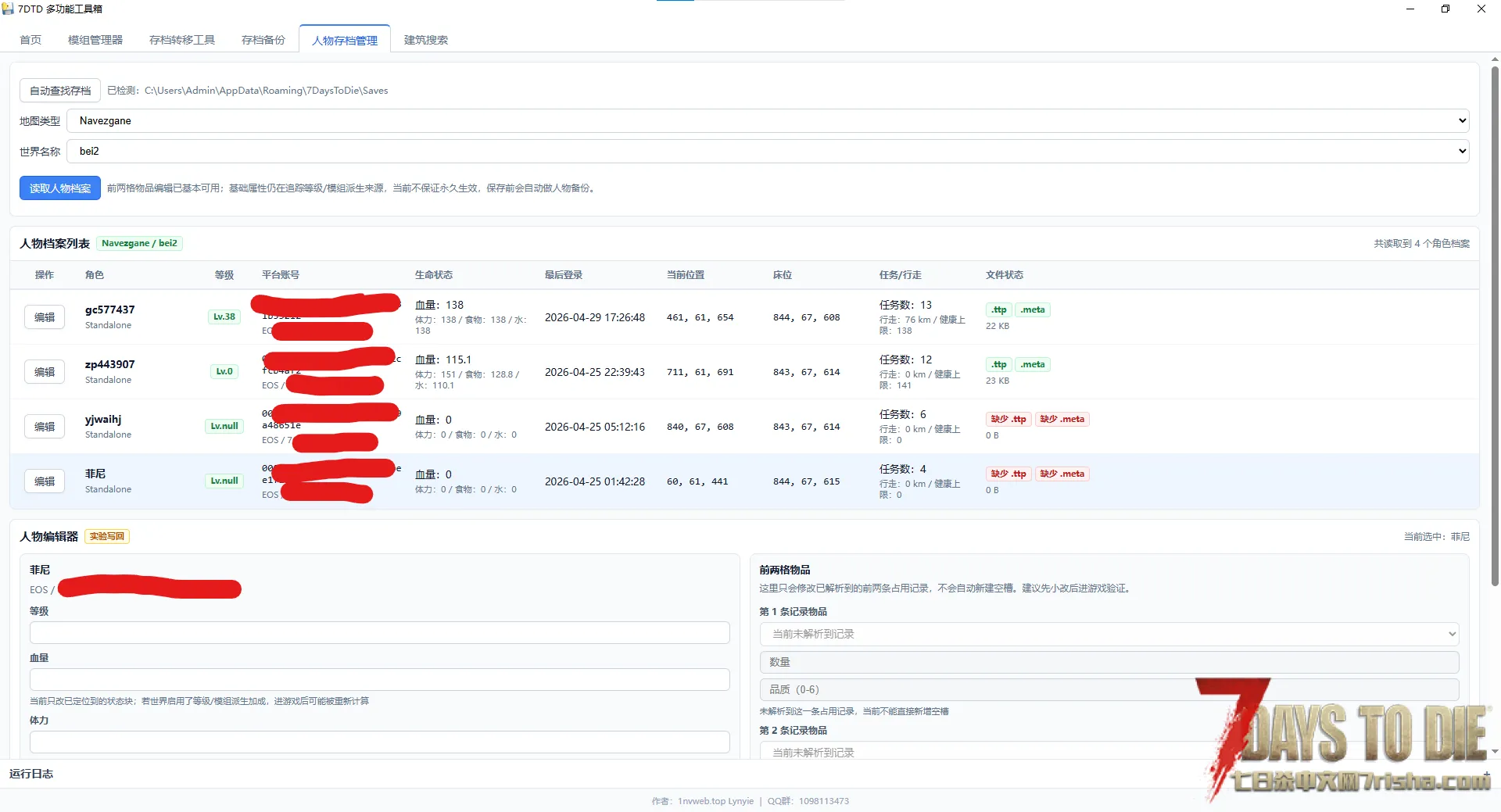Click the 7DTD app icon in title bar
Image resolution: width=1501 pixels, height=812 pixels.
(8, 9)
